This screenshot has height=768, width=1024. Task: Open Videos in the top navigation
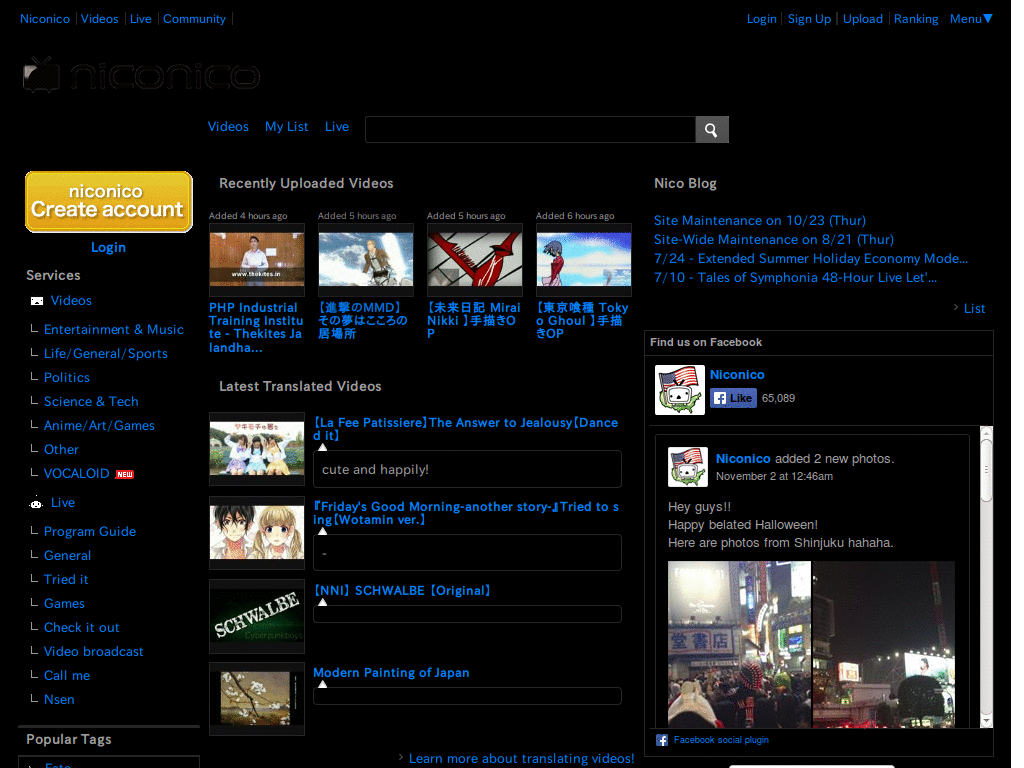(99, 19)
